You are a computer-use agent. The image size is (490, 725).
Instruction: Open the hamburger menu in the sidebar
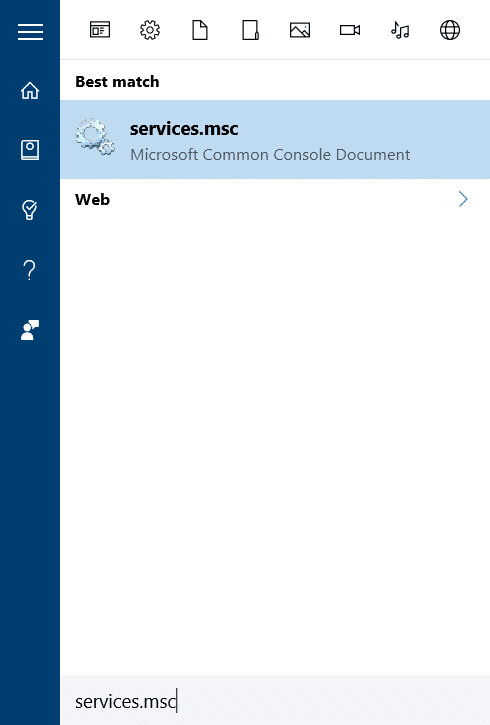coord(30,31)
